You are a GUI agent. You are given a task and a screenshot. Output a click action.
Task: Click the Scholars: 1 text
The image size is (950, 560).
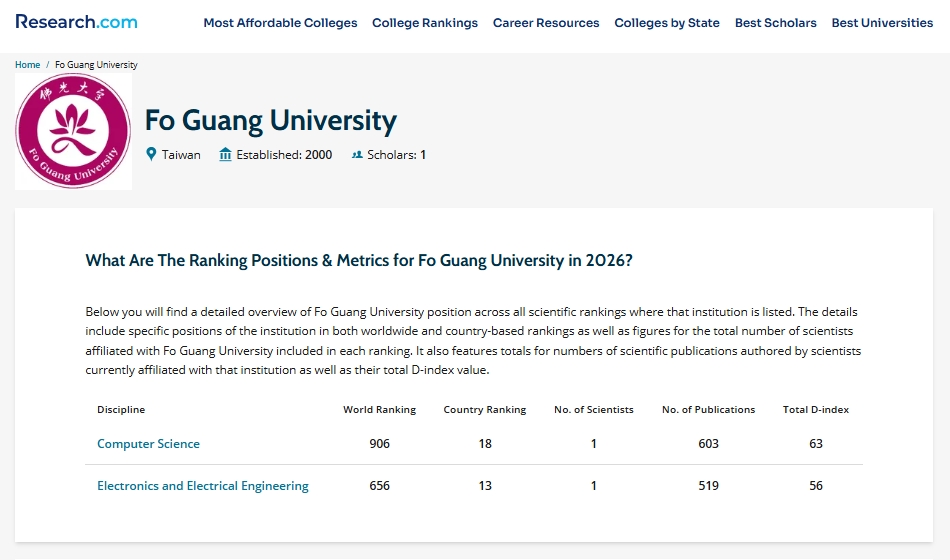point(397,155)
